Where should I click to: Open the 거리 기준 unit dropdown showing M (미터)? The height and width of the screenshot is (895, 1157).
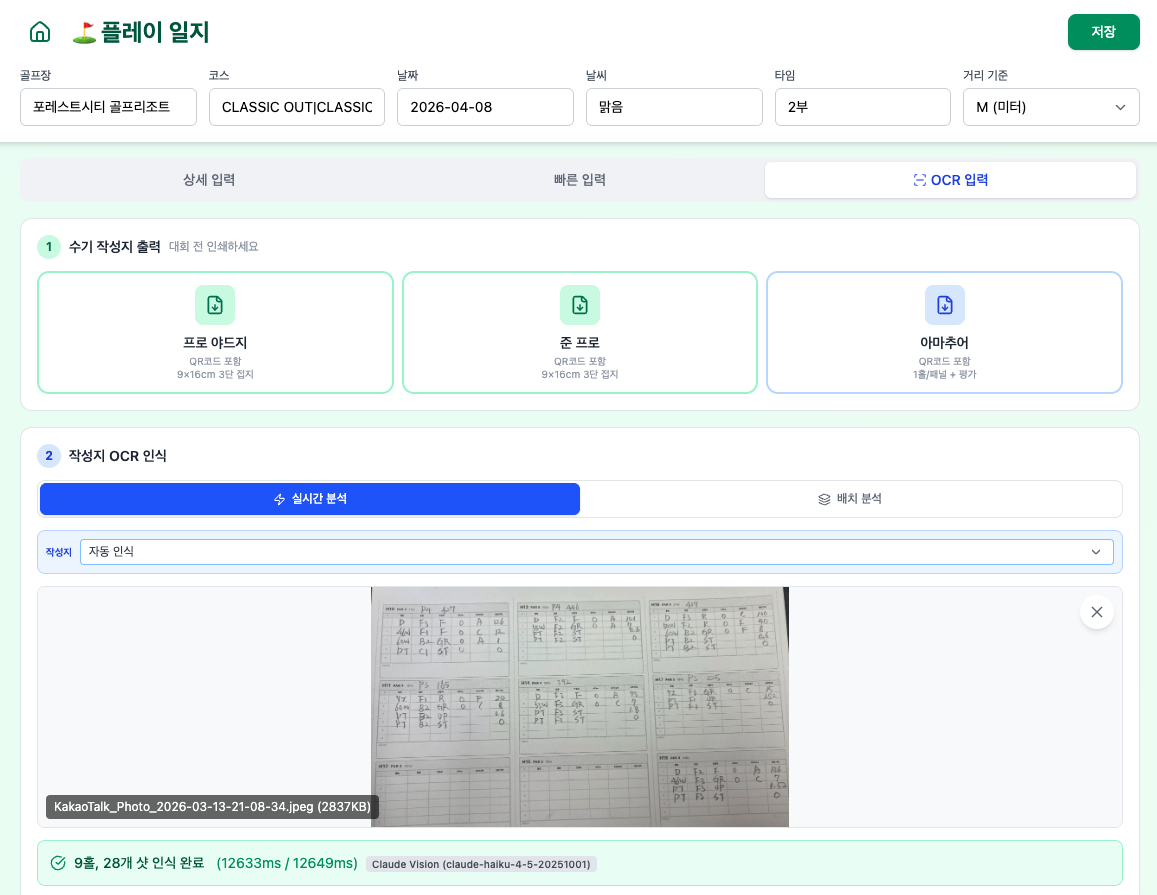[x=1051, y=107]
